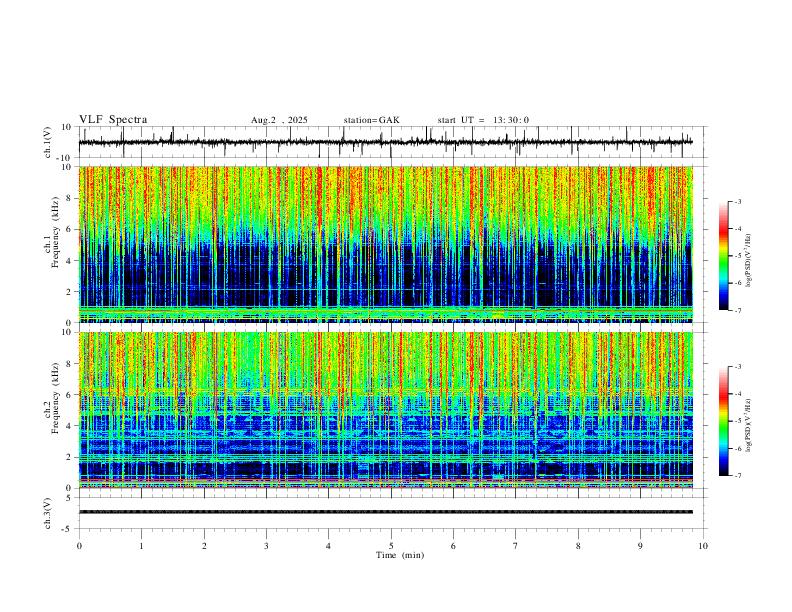This screenshot has height=612, width=792.
Task: Click the 'VLF Spectra' title text
Action: coord(113,120)
